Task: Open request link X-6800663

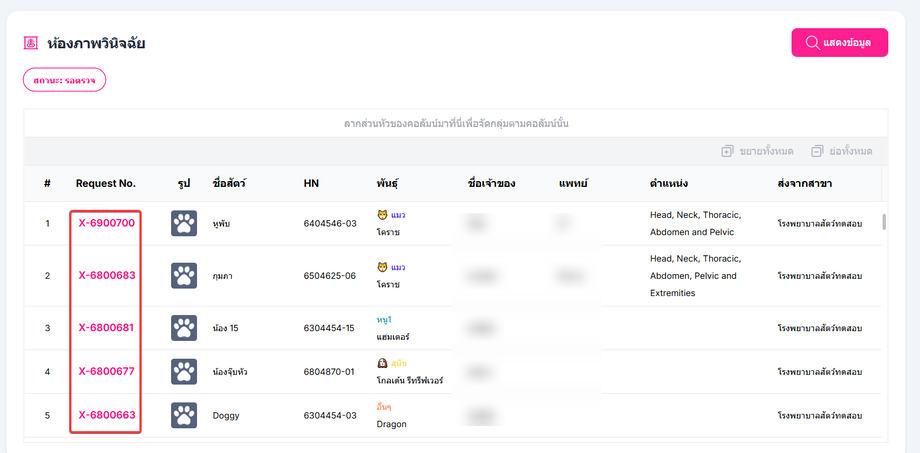Action: pyautogui.click(x=106, y=415)
